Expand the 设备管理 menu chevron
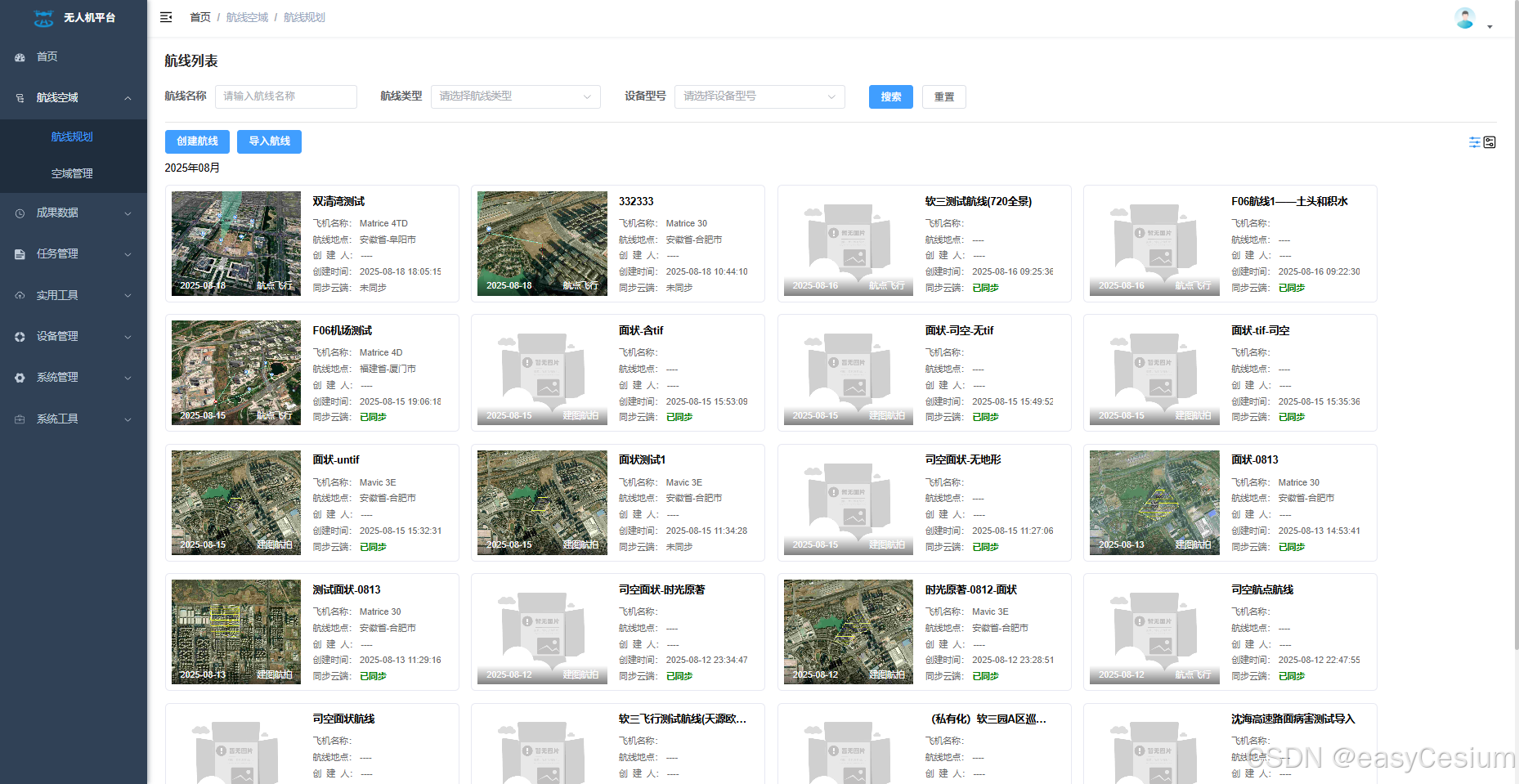Image resolution: width=1519 pixels, height=784 pixels. (128, 337)
